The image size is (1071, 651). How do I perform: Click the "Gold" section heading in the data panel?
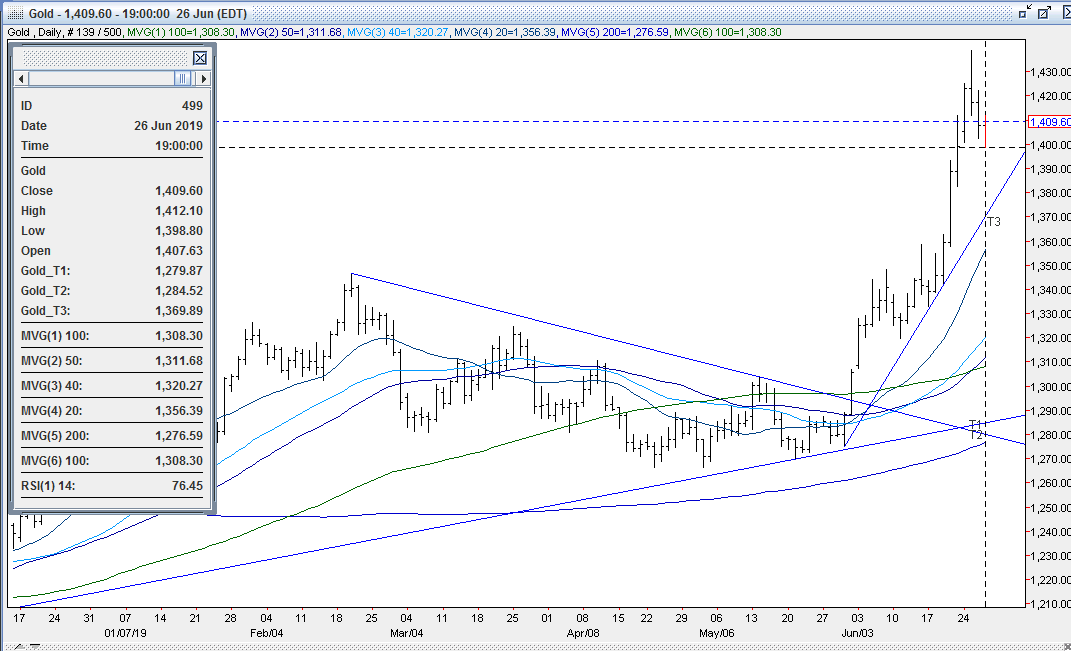pos(33,171)
